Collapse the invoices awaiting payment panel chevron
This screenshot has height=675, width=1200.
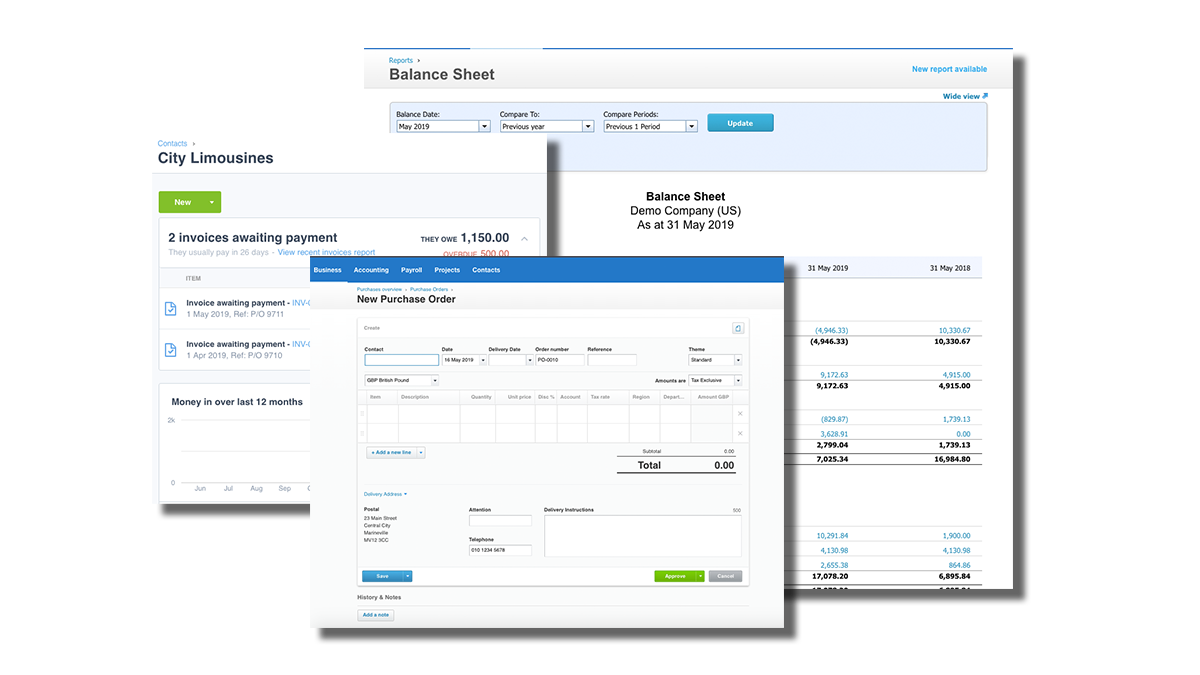click(524, 238)
